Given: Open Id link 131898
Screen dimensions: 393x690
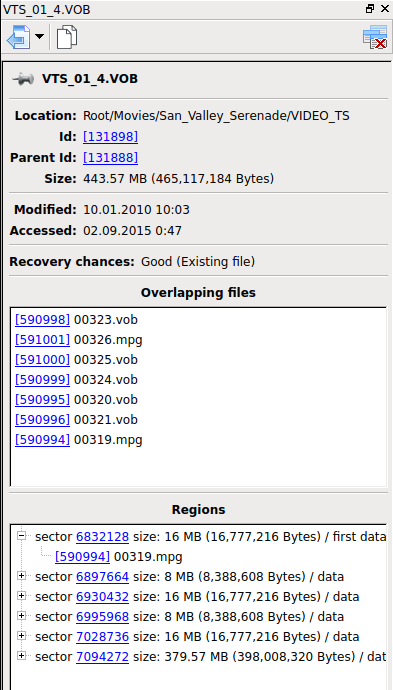Looking at the screenshot, I should pyautogui.click(x=110, y=137).
